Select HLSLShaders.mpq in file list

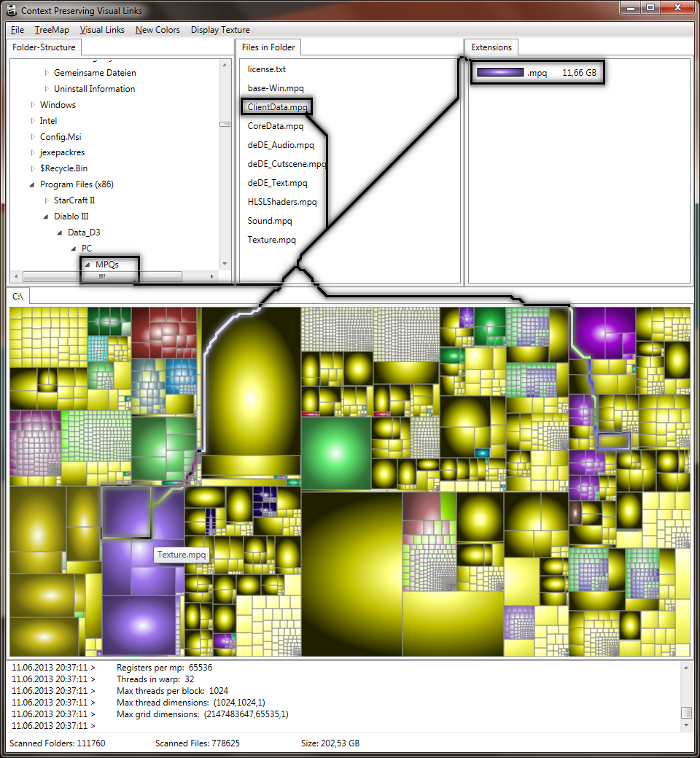282,202
